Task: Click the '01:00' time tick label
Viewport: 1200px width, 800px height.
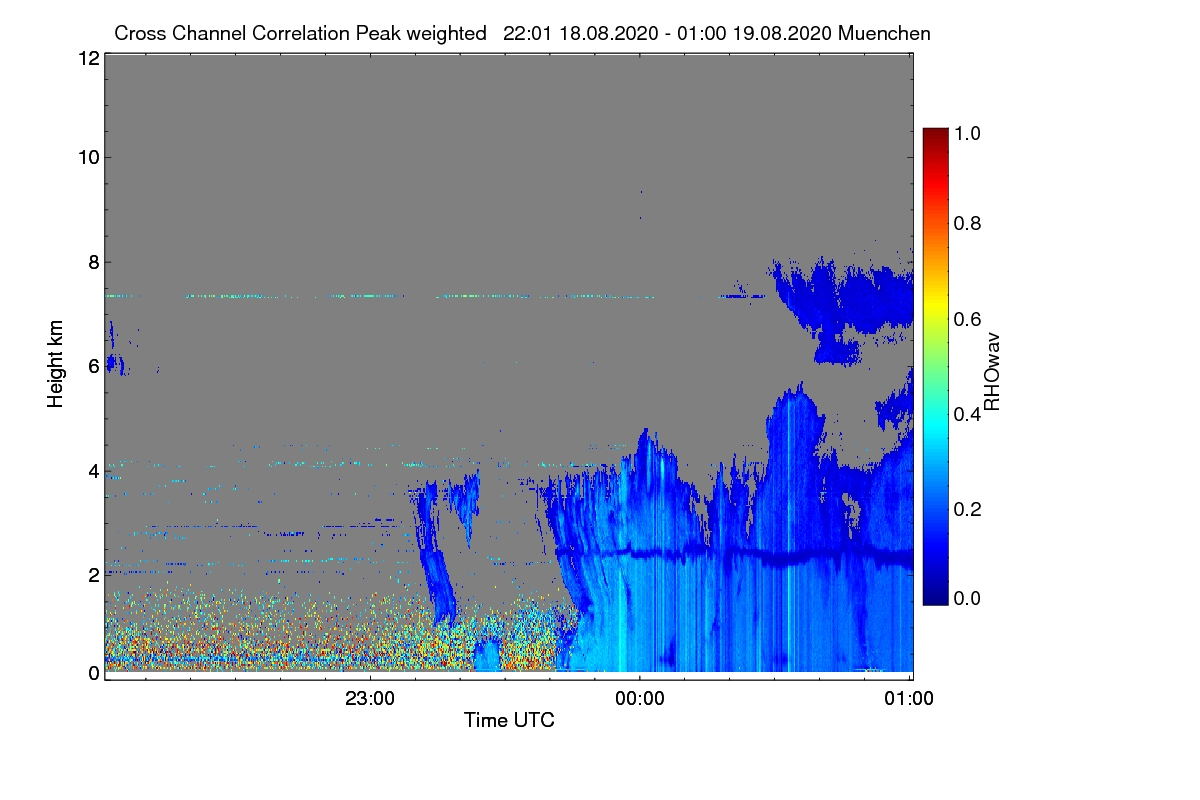Action: [x=910, y=699]
